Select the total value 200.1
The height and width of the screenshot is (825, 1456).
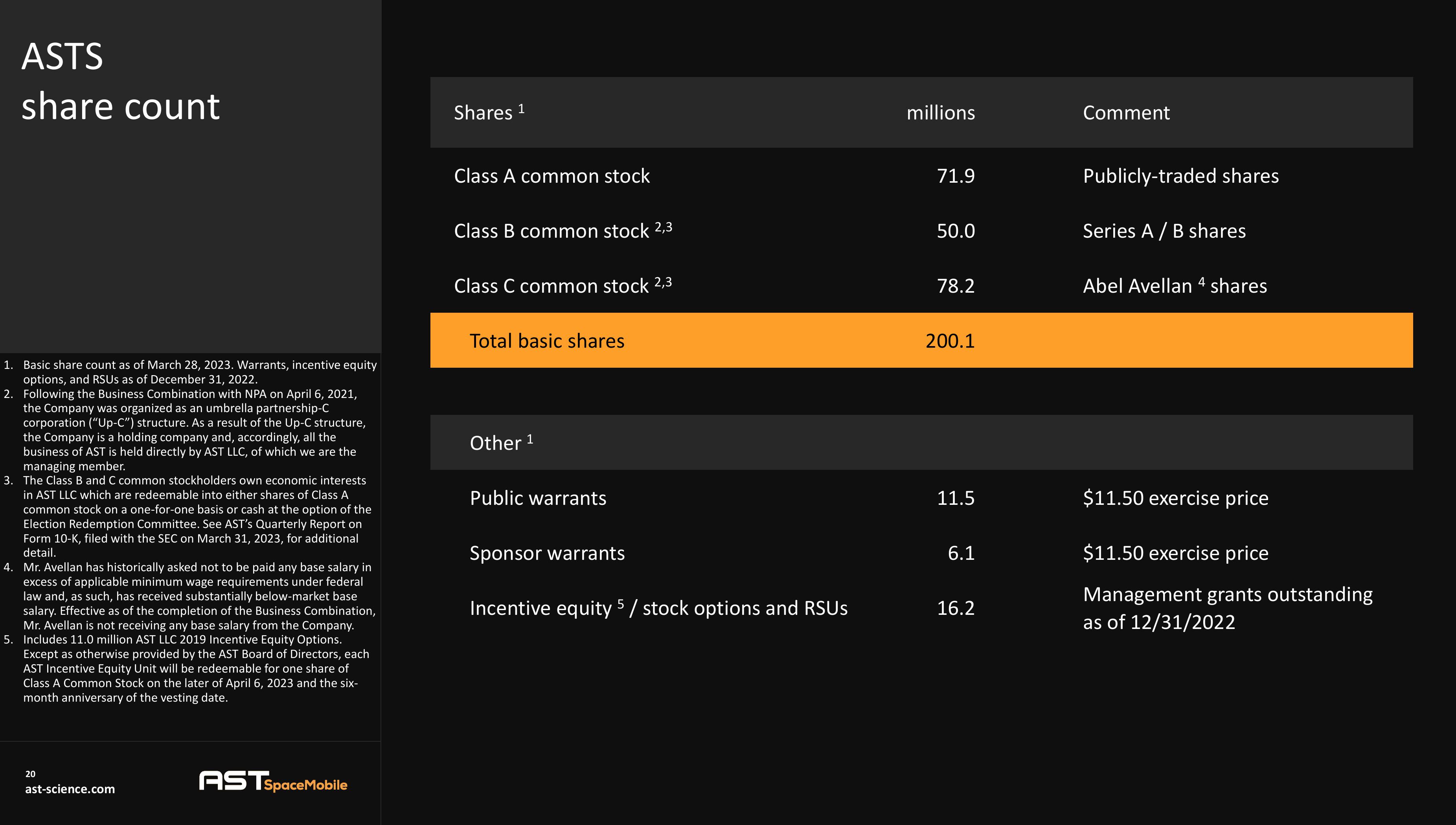pos(950,341)
